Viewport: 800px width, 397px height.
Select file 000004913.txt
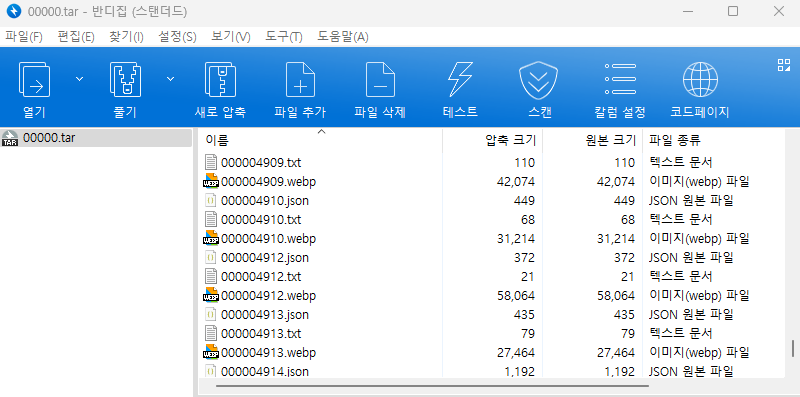(261, 334)
